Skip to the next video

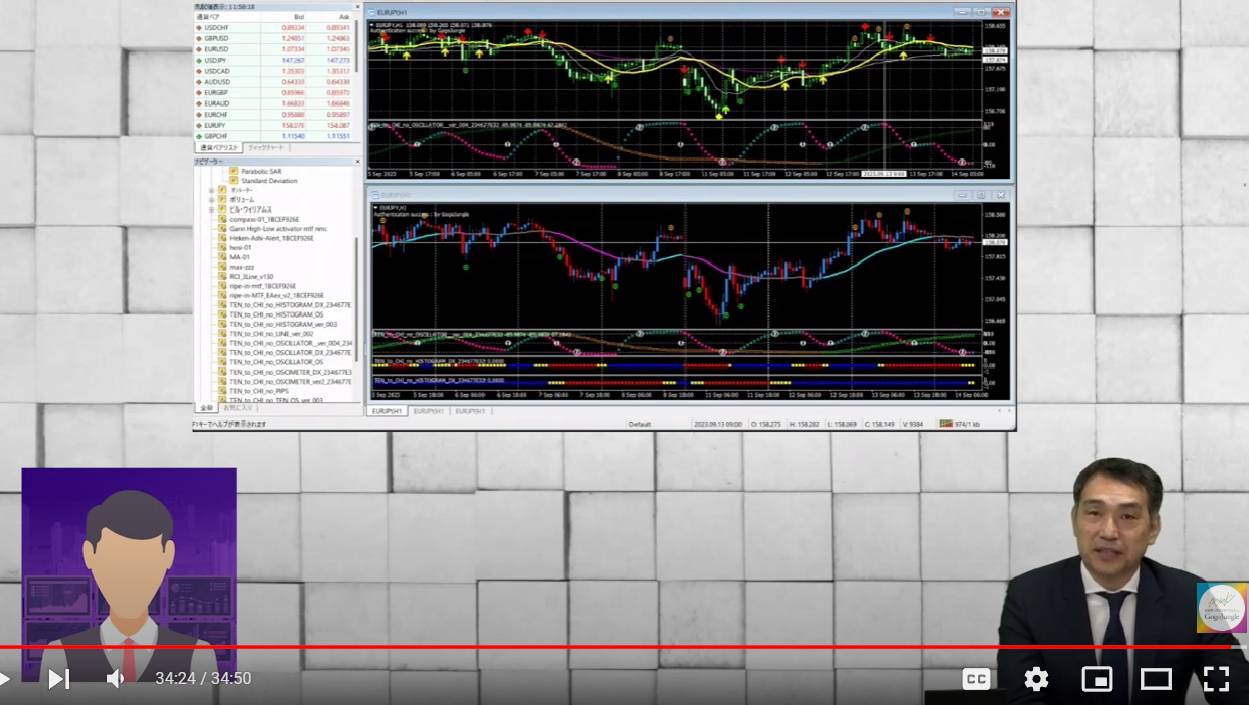pyautogui.click(x=59, y=679)
